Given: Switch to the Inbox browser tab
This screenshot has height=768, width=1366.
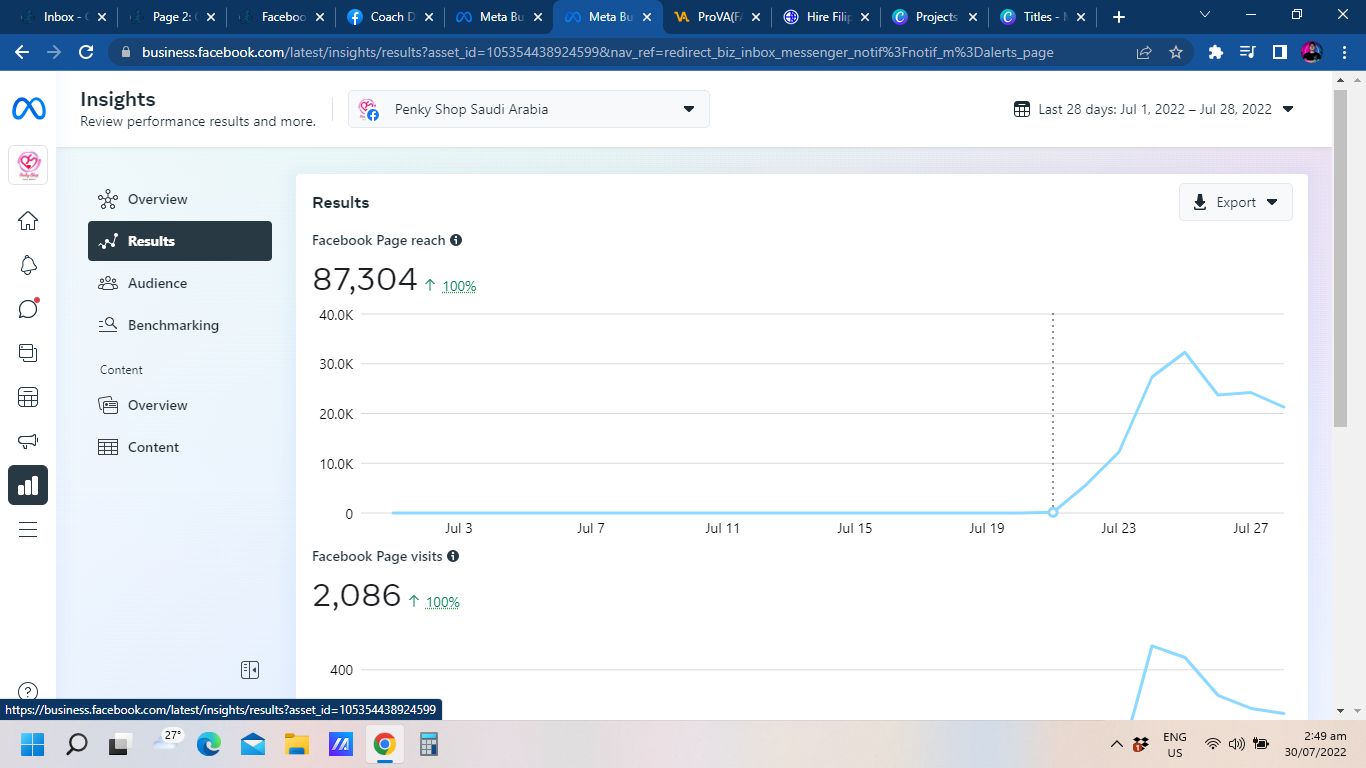Looking at the screenshot, I should pyautogui.click(x=63, y=17).
